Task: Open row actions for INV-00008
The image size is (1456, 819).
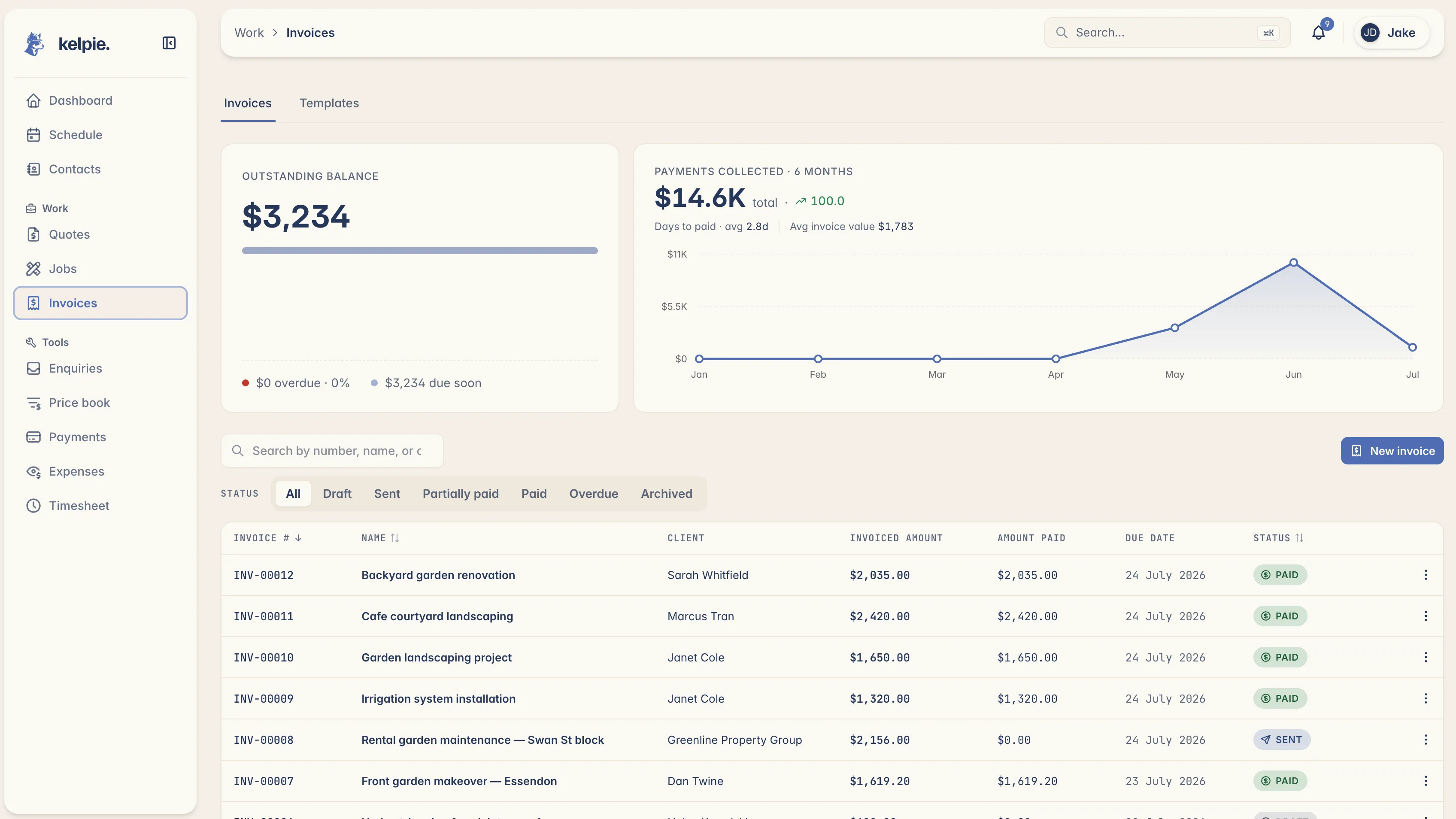Action: [1426, 740]
